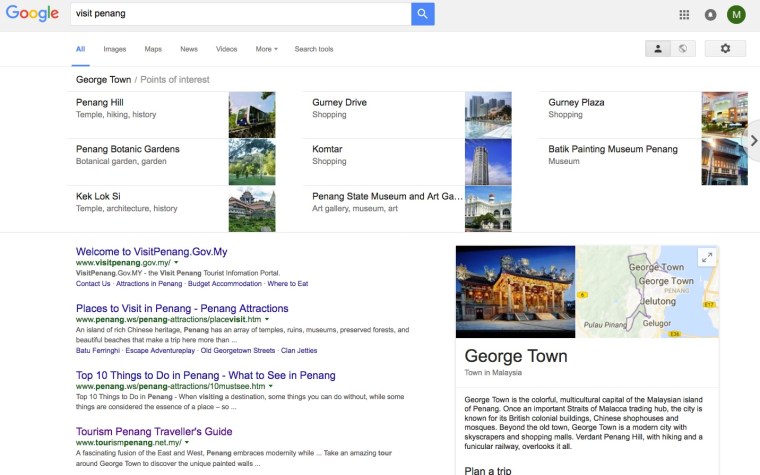Open the Komtar tower thumbnail
The height and width of the screenshot is (475, 760).
488,162
